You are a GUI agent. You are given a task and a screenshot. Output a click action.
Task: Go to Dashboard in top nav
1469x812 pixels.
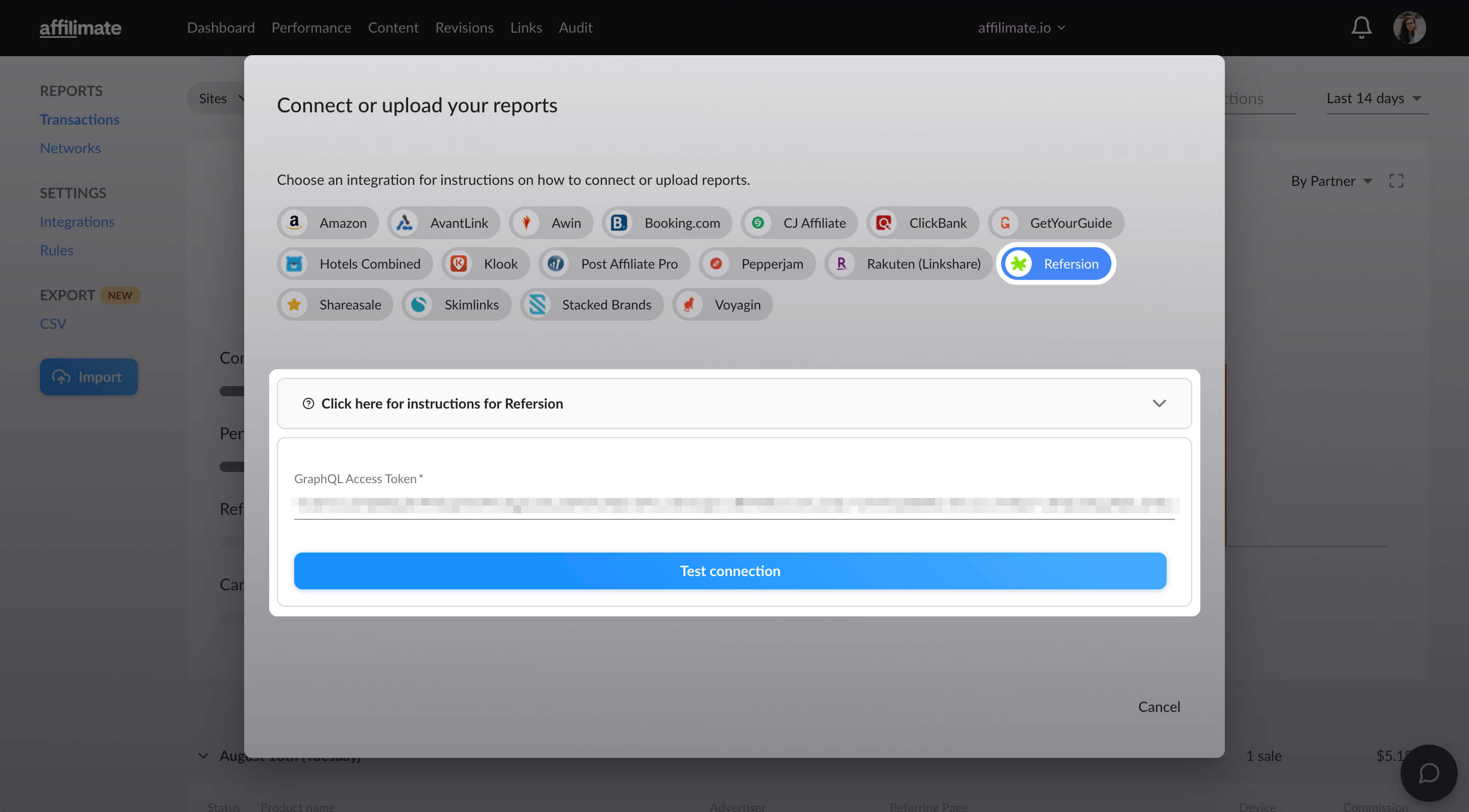point(221,28)
